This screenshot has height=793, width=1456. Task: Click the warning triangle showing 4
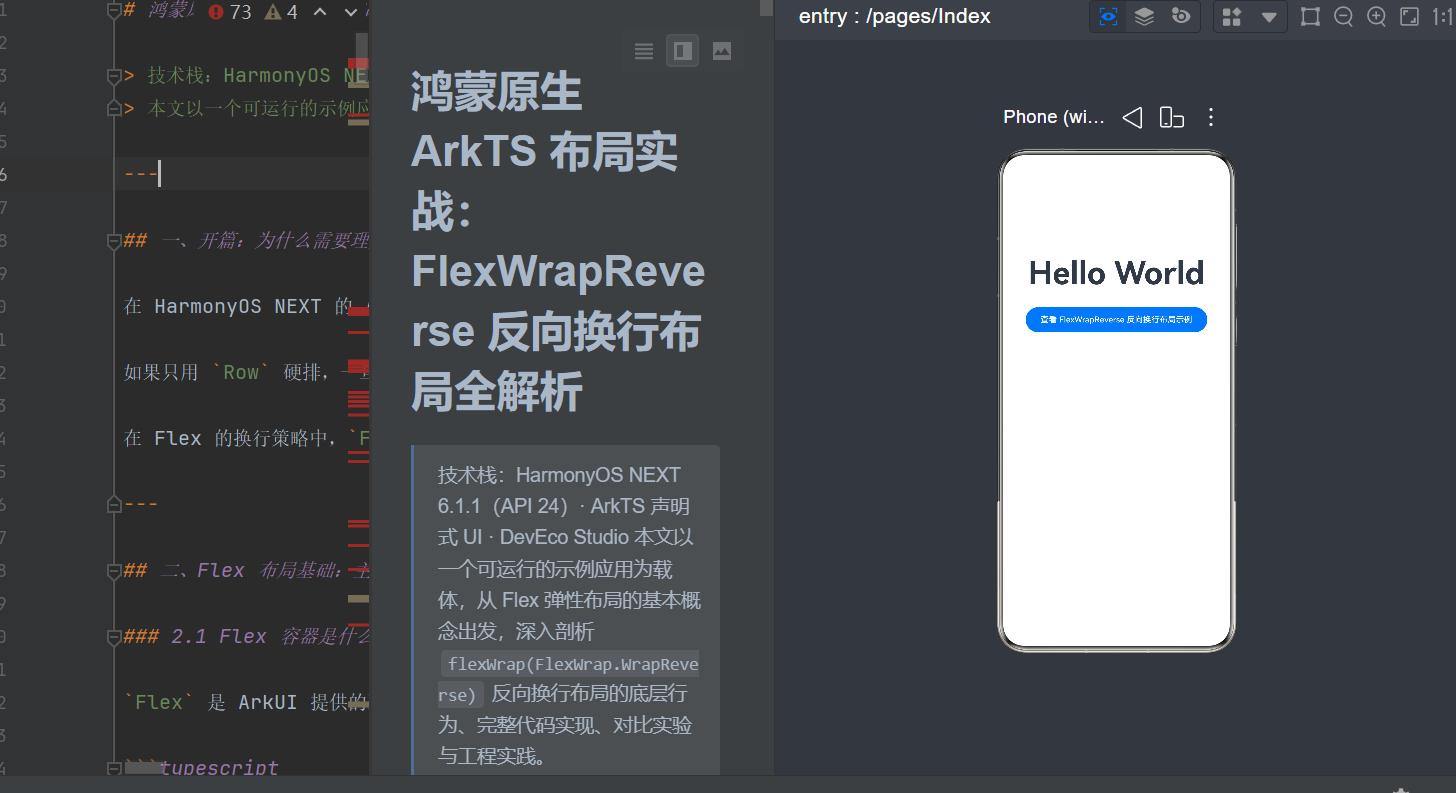click(281, 12)
